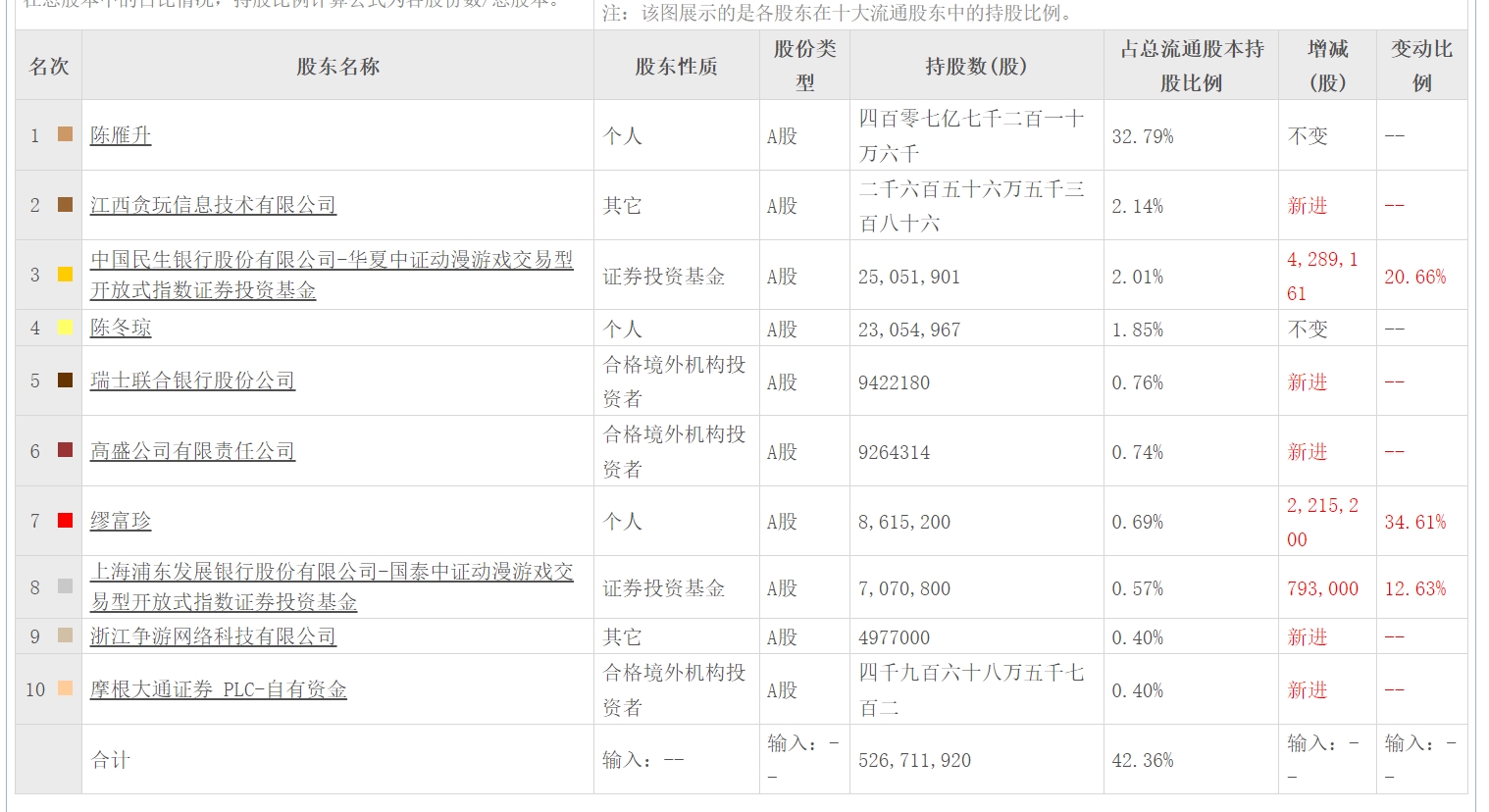This screenshot has height=812, width=1489.
Task: Click the light yellow swatch beside 陈冬琼
Action: click(x=66, y=328)
